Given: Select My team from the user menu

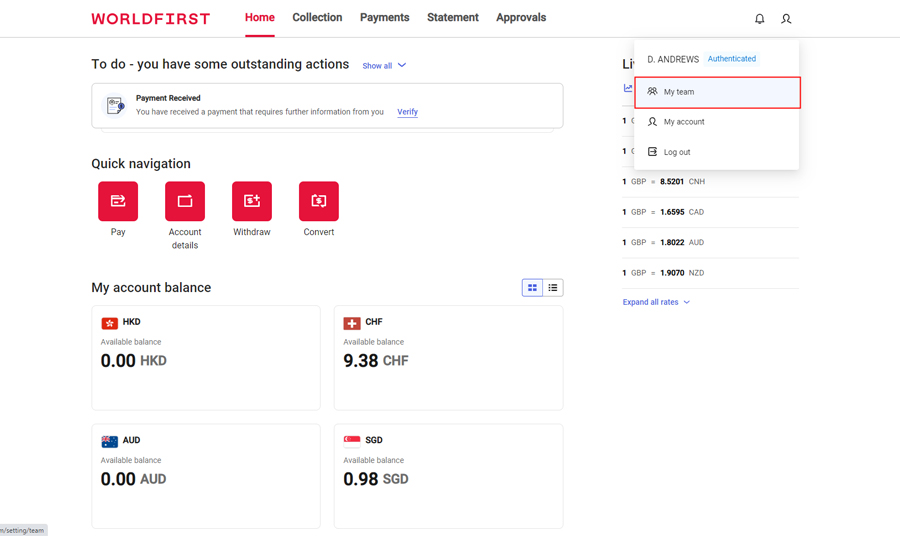Looking at the screenshot, I should click(716, 92).
